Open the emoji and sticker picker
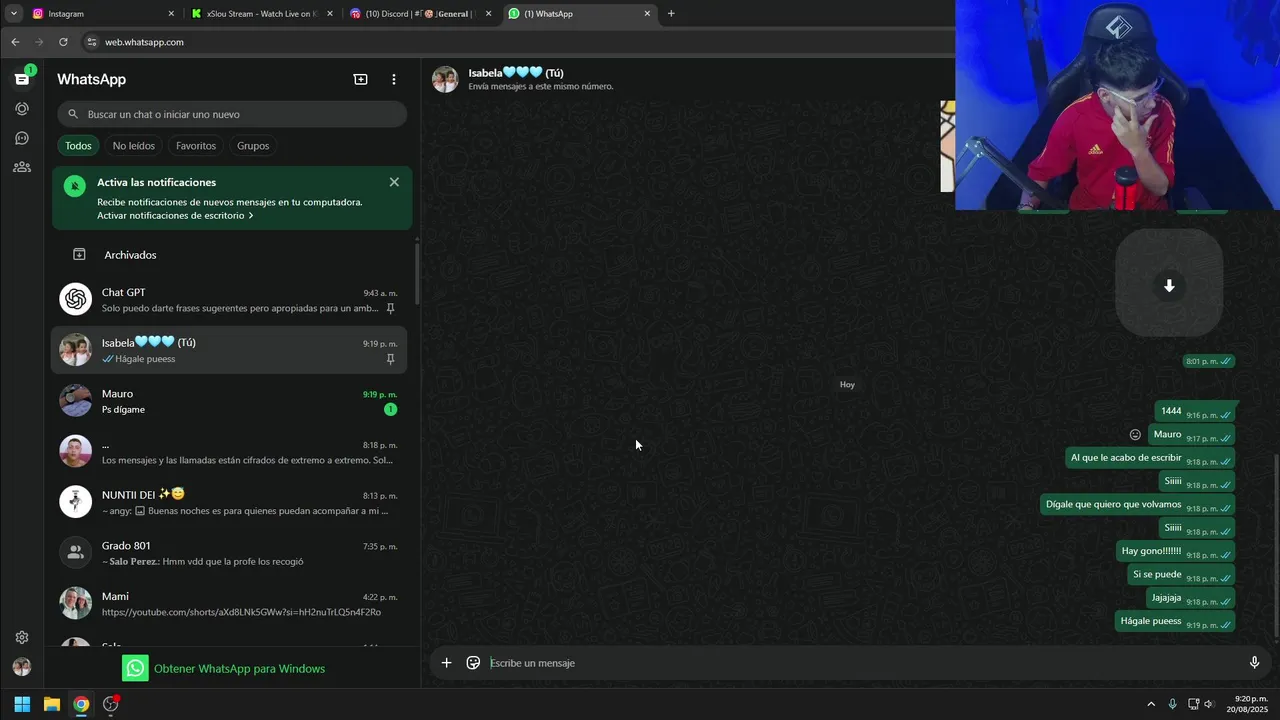Screen dimensions: 1280x720 click(x=474, y=662)
